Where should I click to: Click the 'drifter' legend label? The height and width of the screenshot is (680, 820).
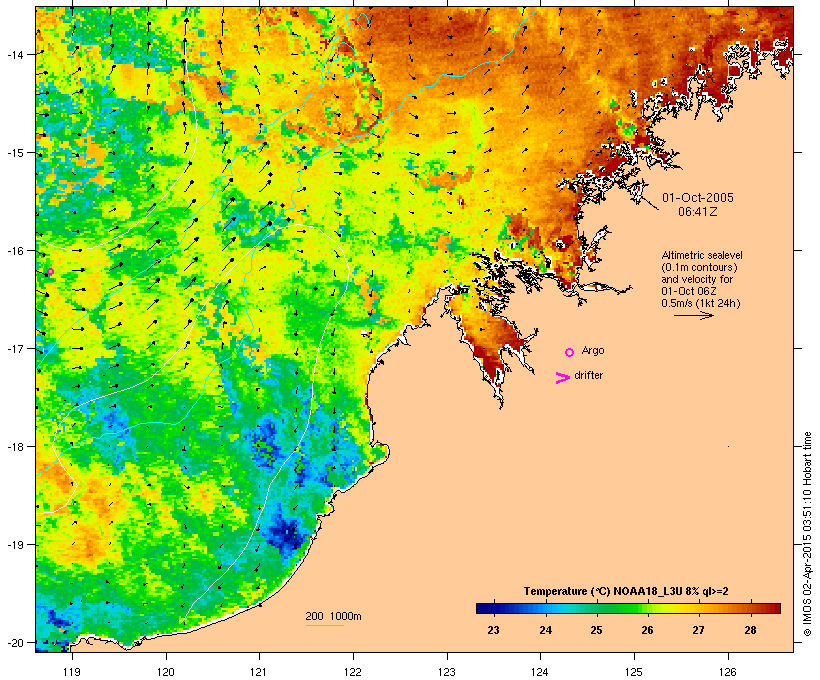(588, 375)
